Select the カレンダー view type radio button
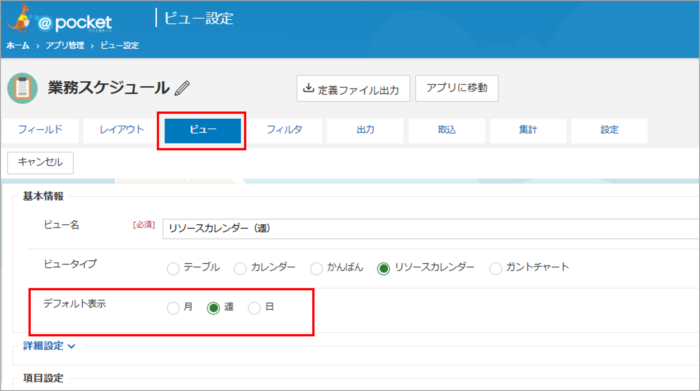Screen dimensions: 700x391 240,269
